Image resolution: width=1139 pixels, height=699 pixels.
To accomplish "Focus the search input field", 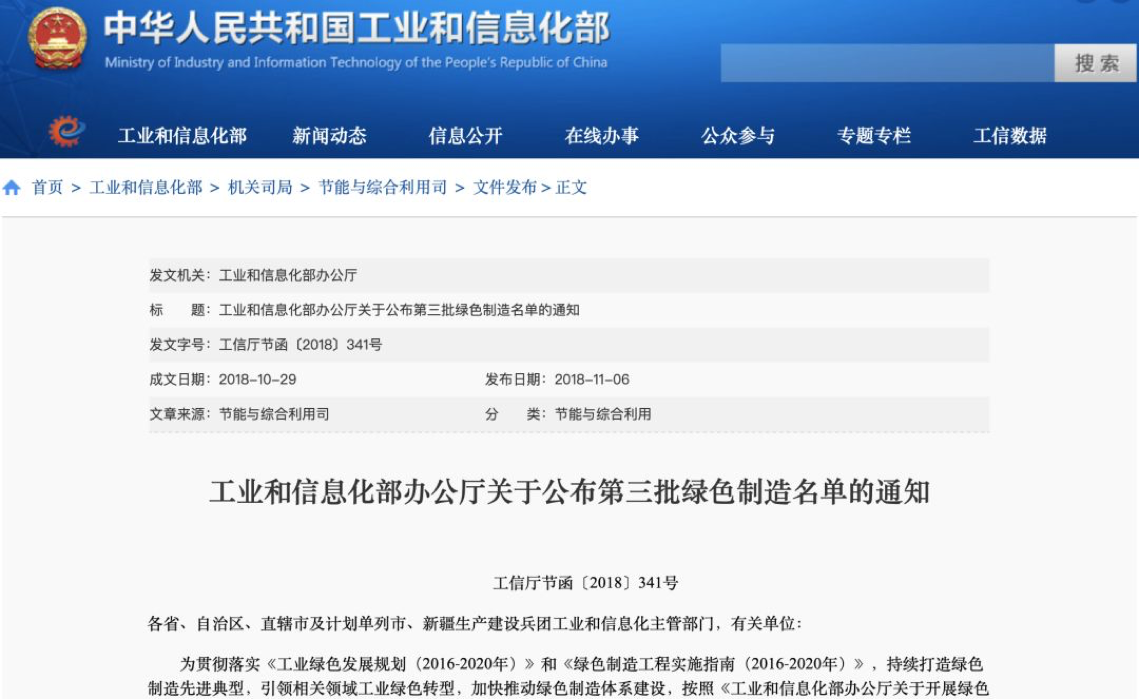I will tap(887, 63).
